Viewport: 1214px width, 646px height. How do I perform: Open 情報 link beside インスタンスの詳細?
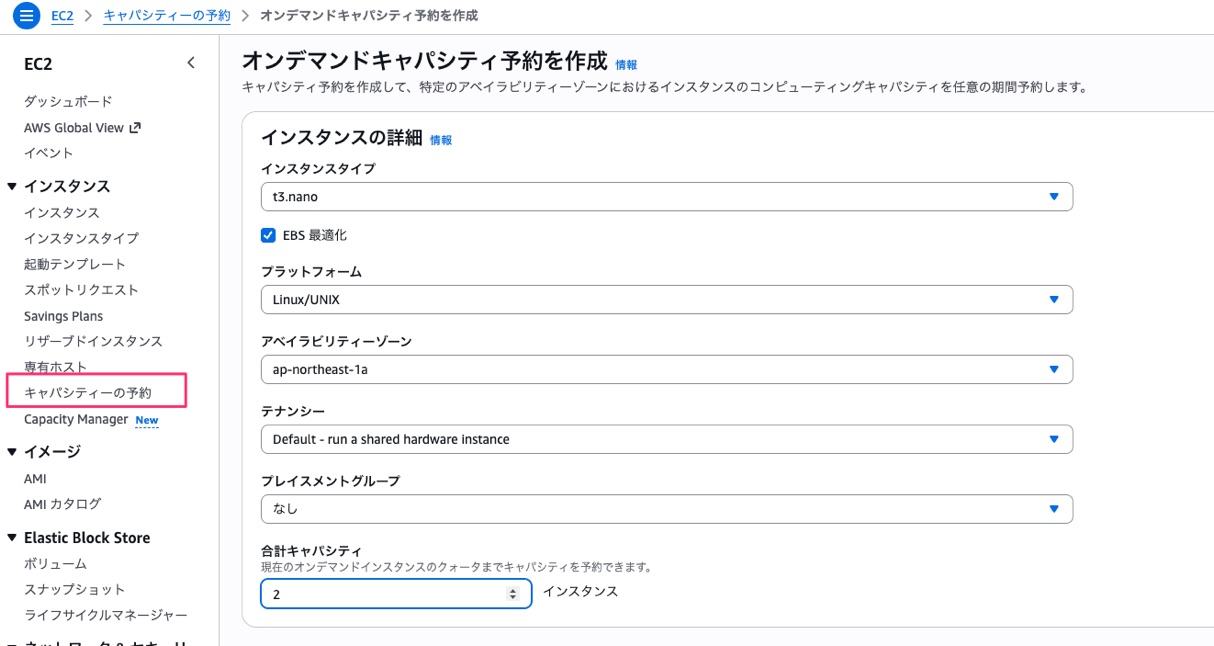[441, 141]
